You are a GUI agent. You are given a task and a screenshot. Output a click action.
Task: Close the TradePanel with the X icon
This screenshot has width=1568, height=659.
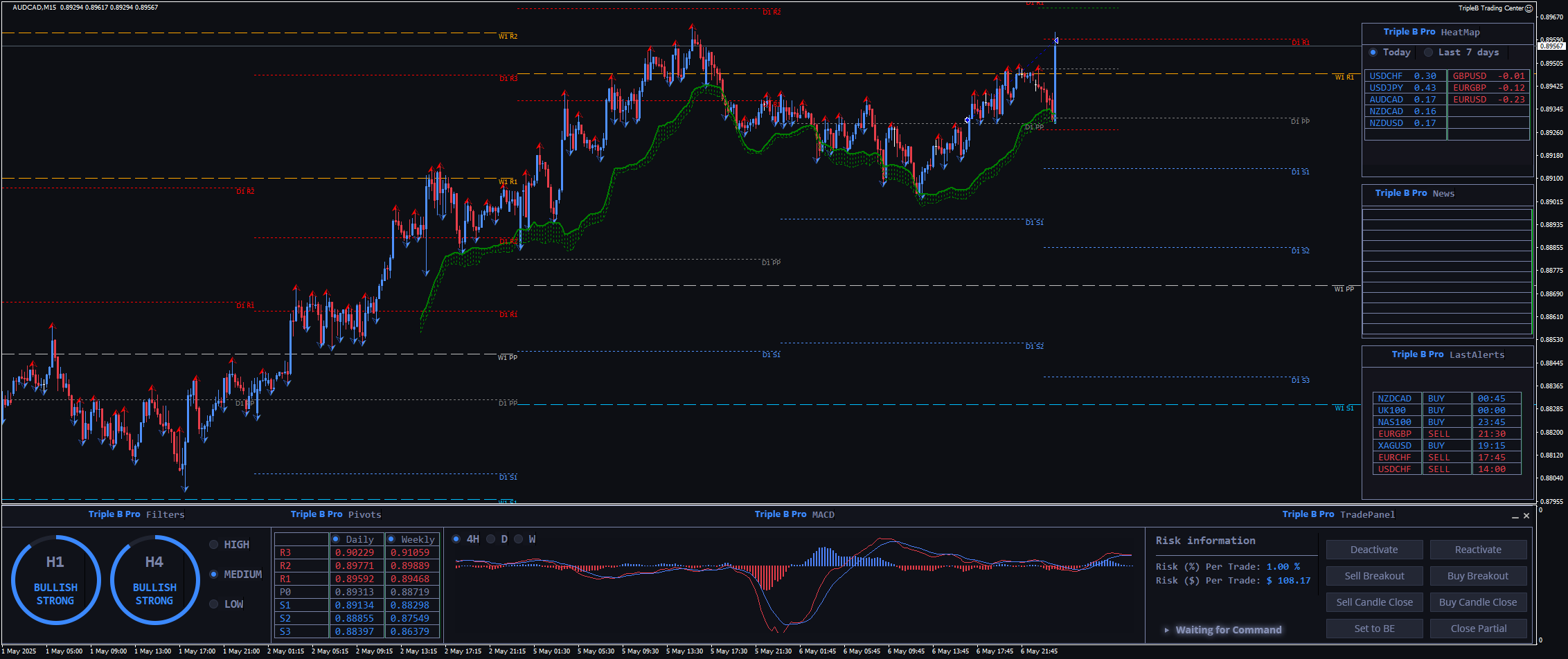click(x=1526, y=516)
